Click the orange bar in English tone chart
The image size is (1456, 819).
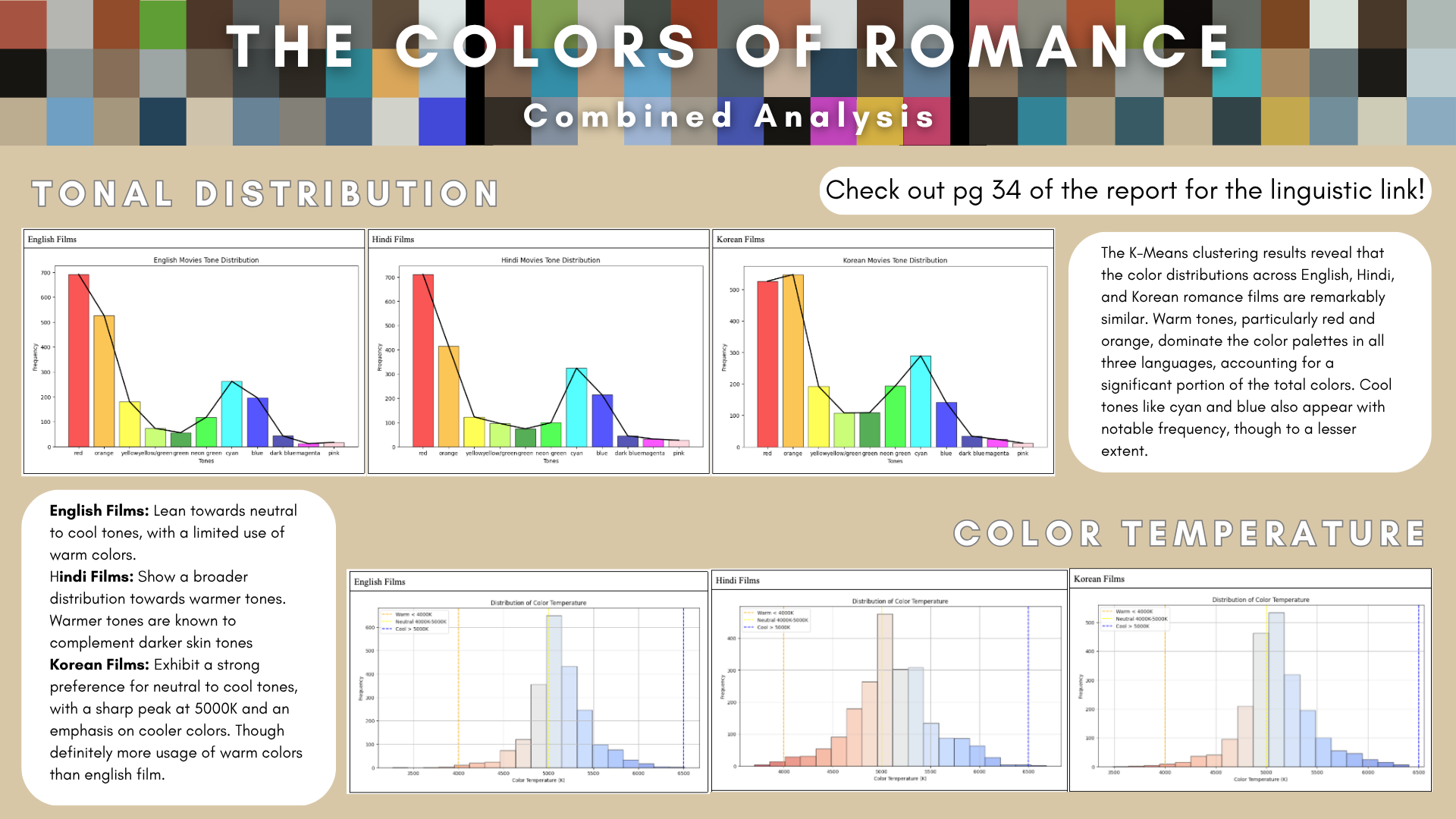tap(104, 381)
